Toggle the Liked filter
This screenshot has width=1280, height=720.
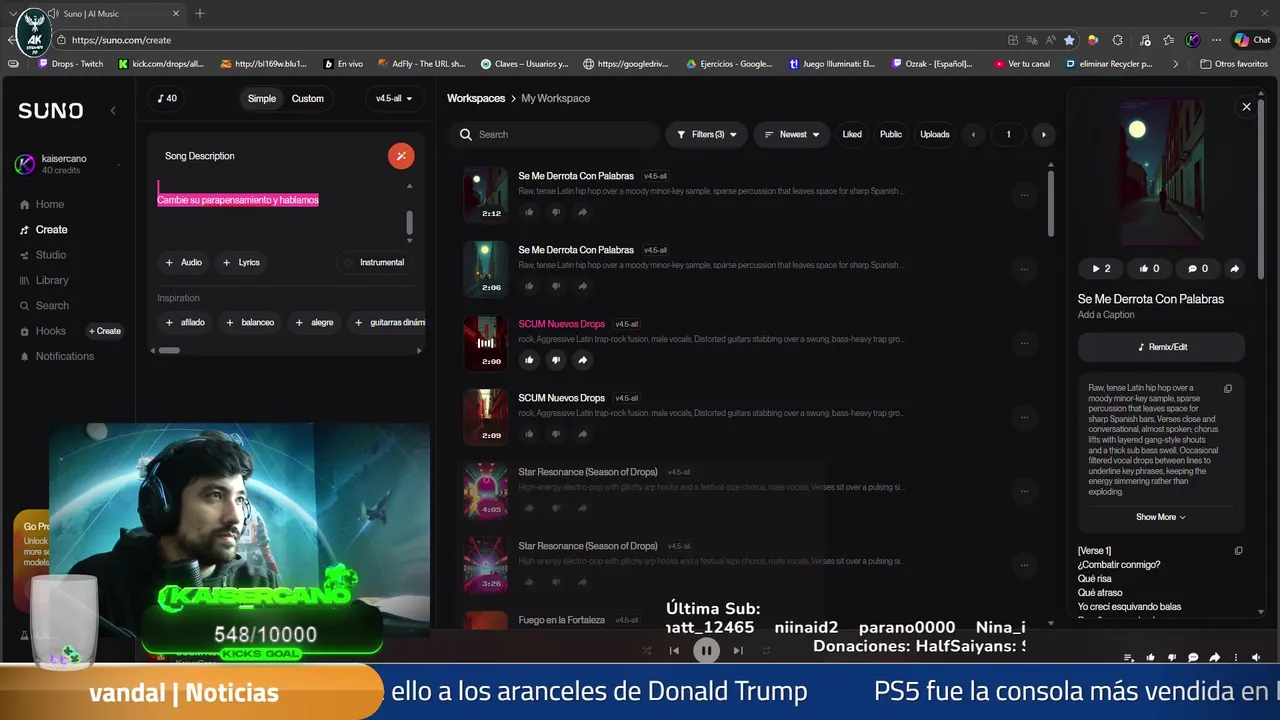click(852, 134)
